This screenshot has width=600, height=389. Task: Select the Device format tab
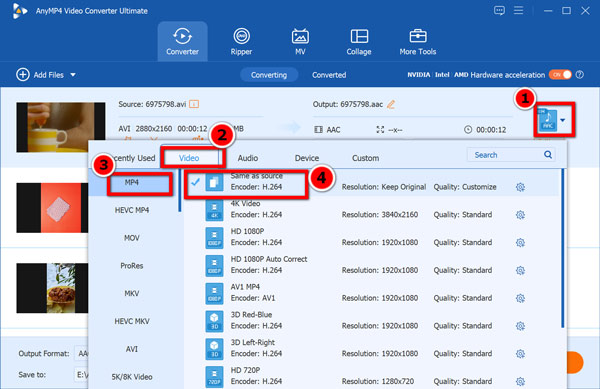(307, 158)
